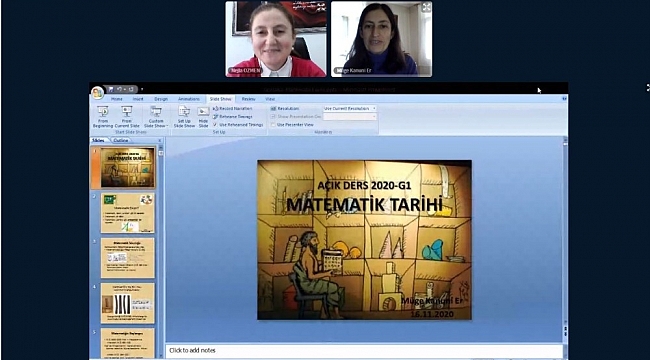
Task: Open the Custom Slide Show dropdown
Action: (x=156, y=117)
